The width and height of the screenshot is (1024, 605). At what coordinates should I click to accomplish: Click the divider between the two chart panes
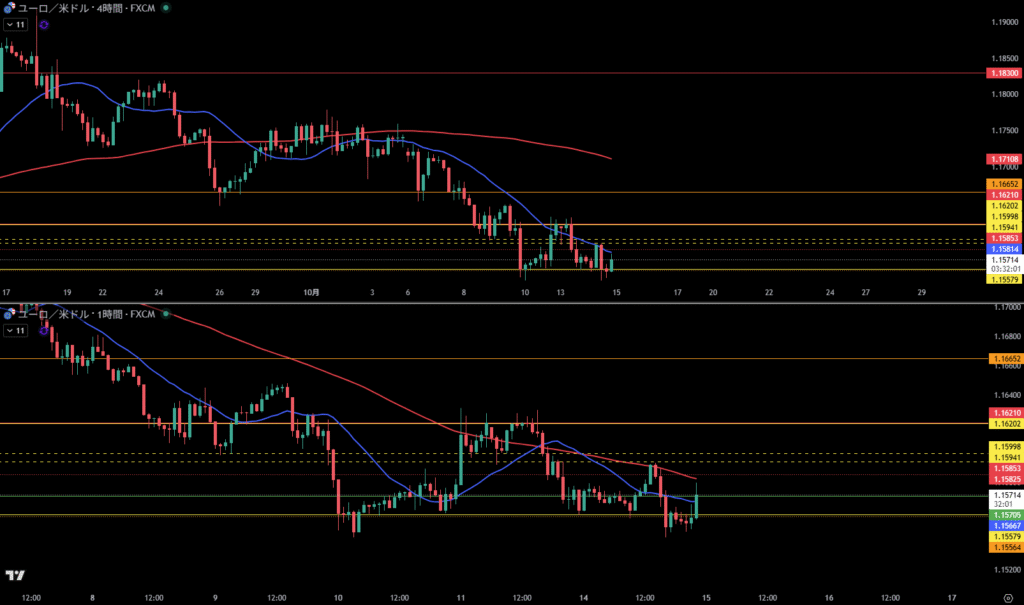click(x=512, y=303)
